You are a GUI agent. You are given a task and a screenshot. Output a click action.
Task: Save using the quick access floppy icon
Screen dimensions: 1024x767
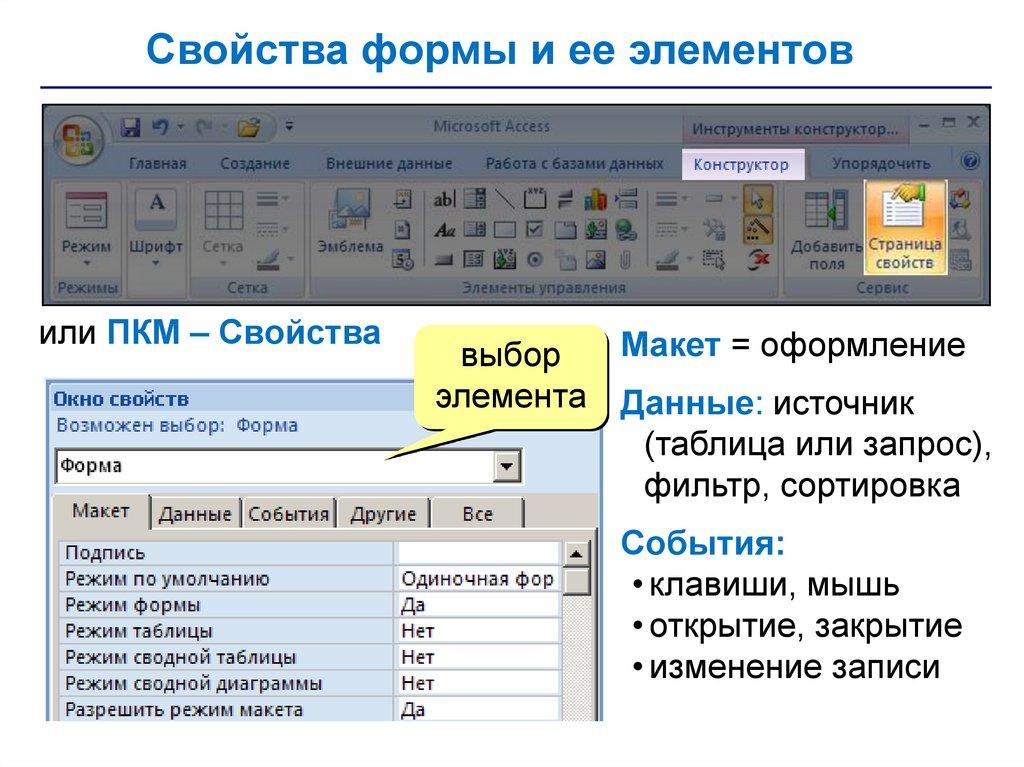point(130,127)
